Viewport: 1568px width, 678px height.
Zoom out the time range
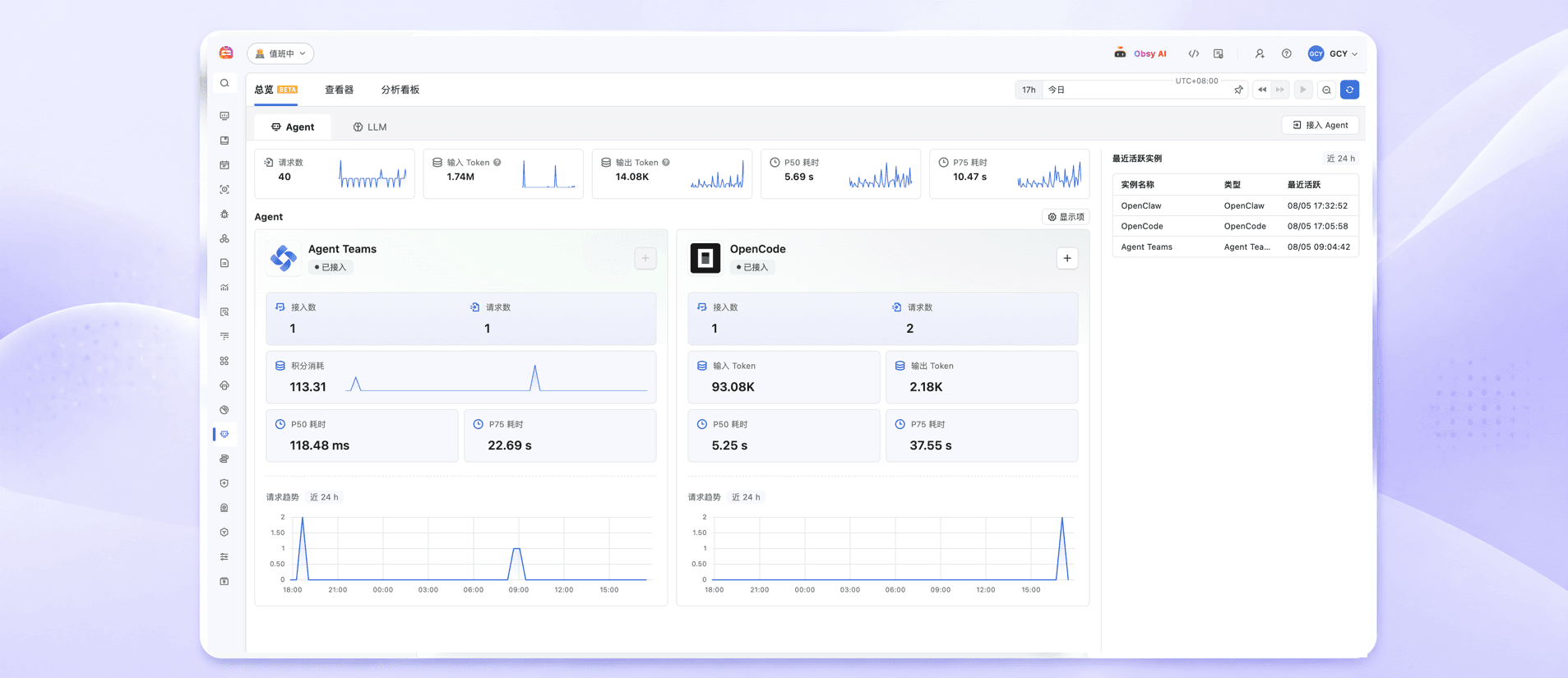1326,90
